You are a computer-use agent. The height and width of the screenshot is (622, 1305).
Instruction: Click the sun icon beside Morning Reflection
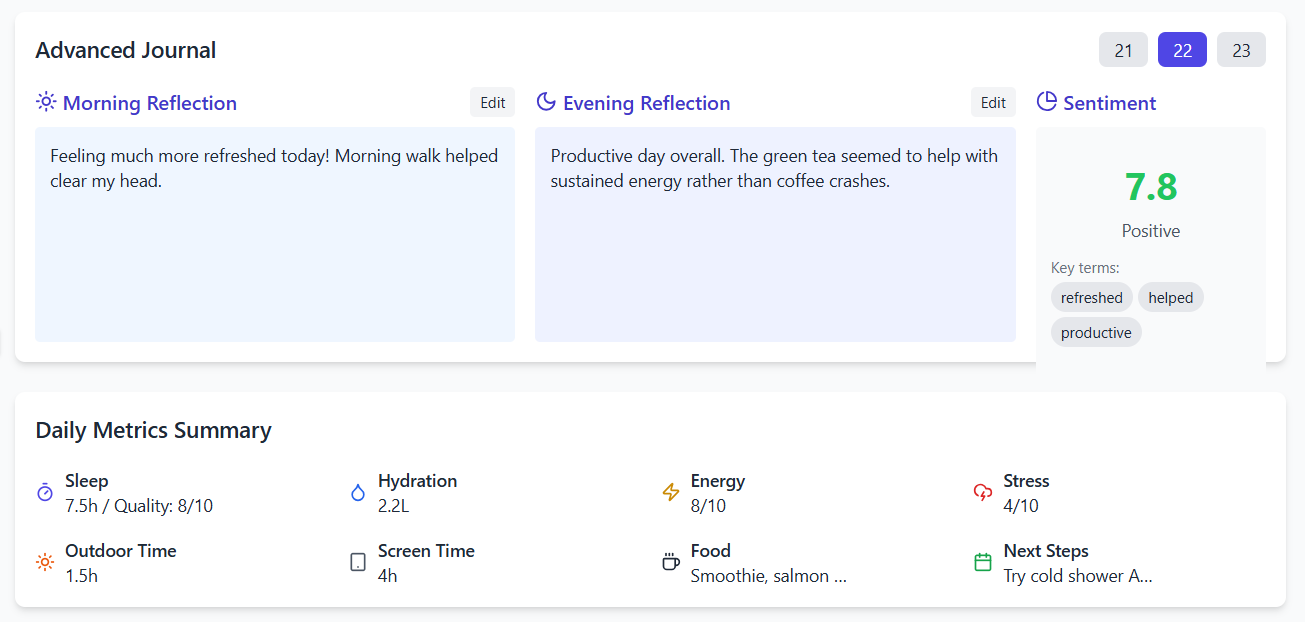click(x=46, y=102)
